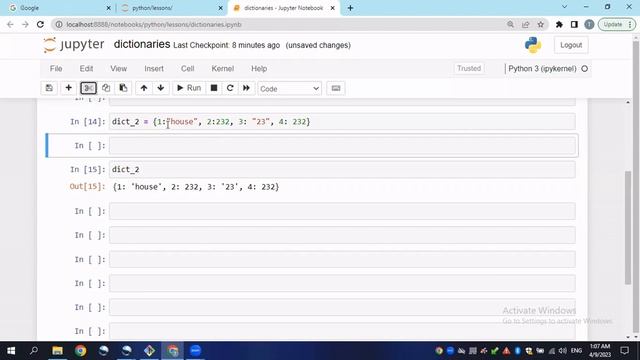Click the notebook vertical scrollbar

(x=628, y=227)
